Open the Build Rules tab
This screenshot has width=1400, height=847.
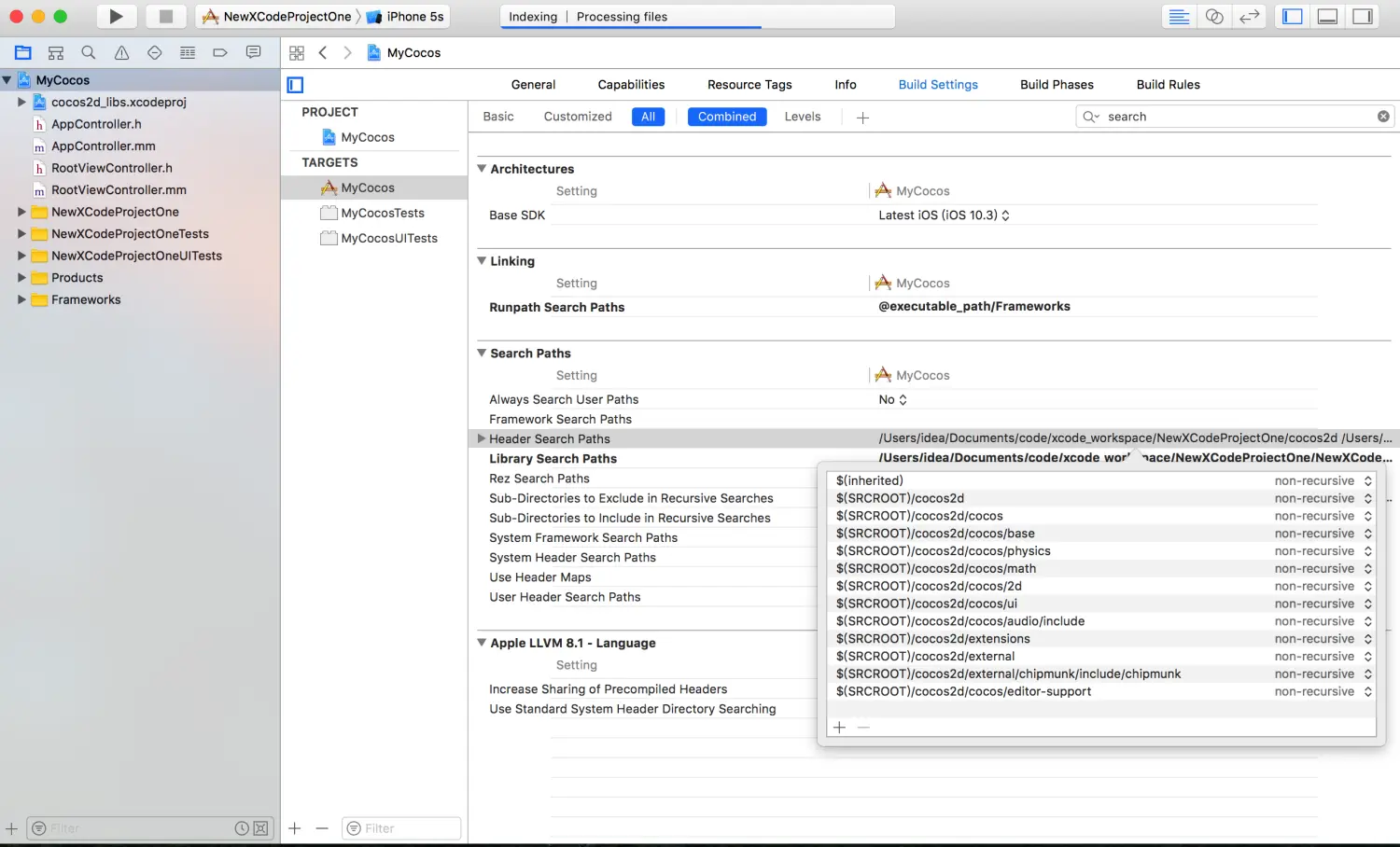tap(1168, 85)
